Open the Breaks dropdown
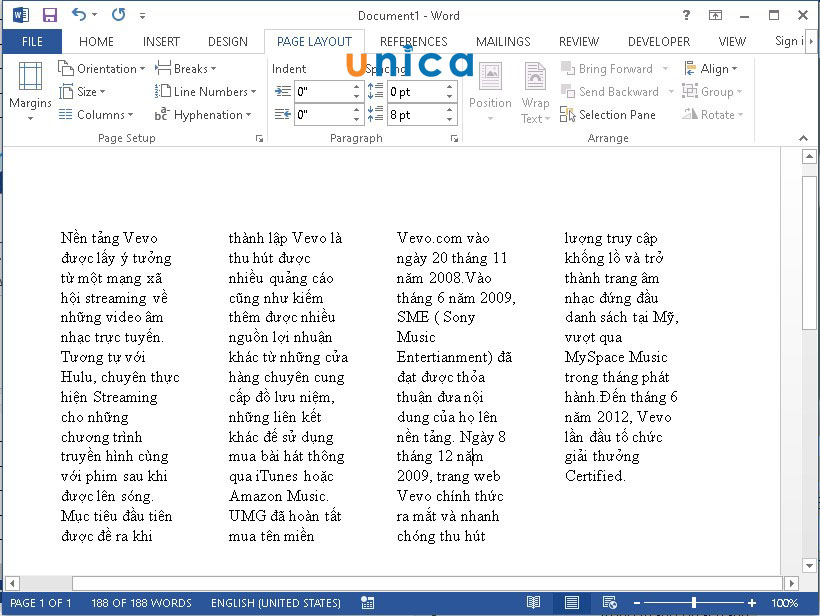The height and width of the screenshot is (616, 820). pos(186,69)
